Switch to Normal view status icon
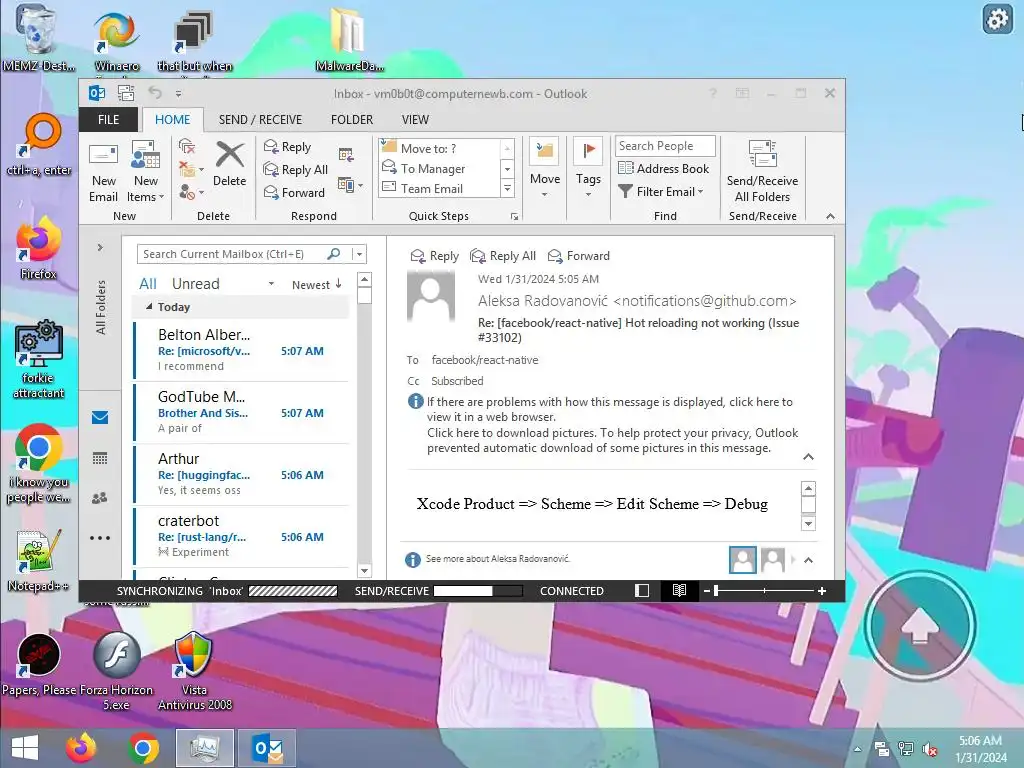This screenshot has height=768, width=1024. point(642,591)
